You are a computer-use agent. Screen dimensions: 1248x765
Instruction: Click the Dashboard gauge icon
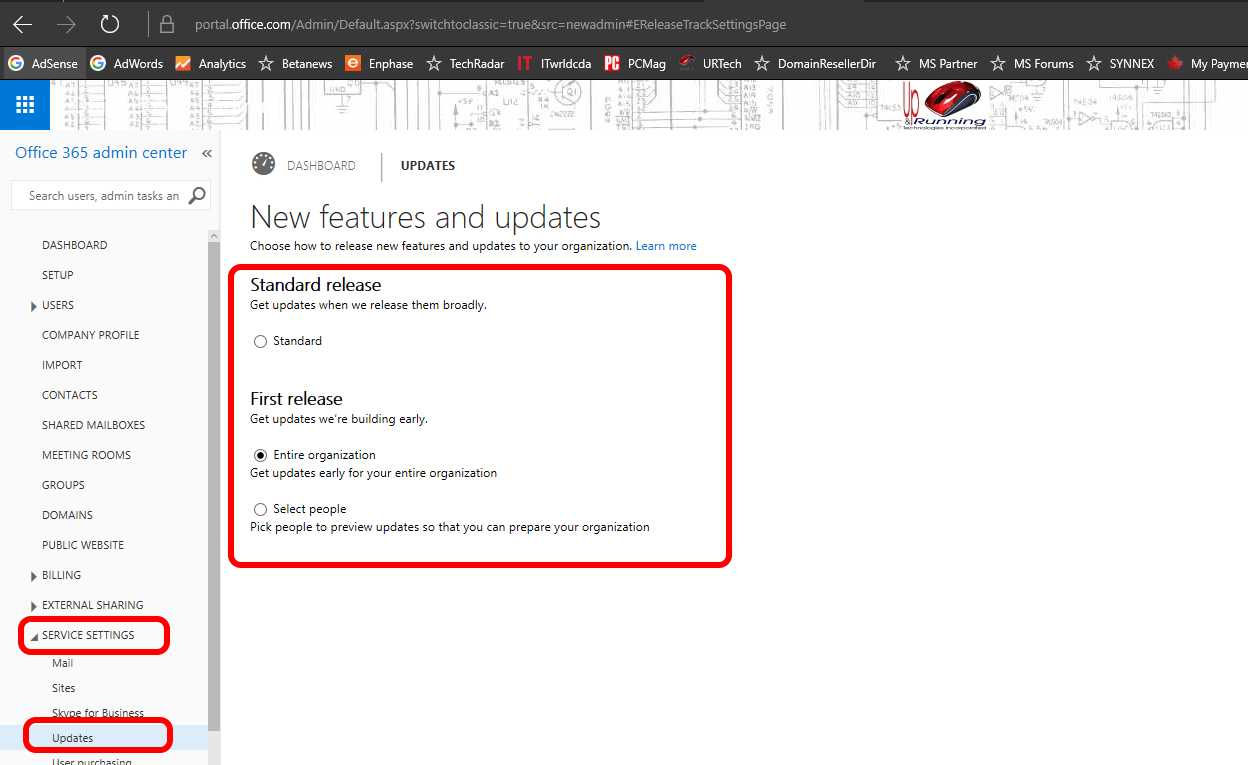tap(263, 164)
